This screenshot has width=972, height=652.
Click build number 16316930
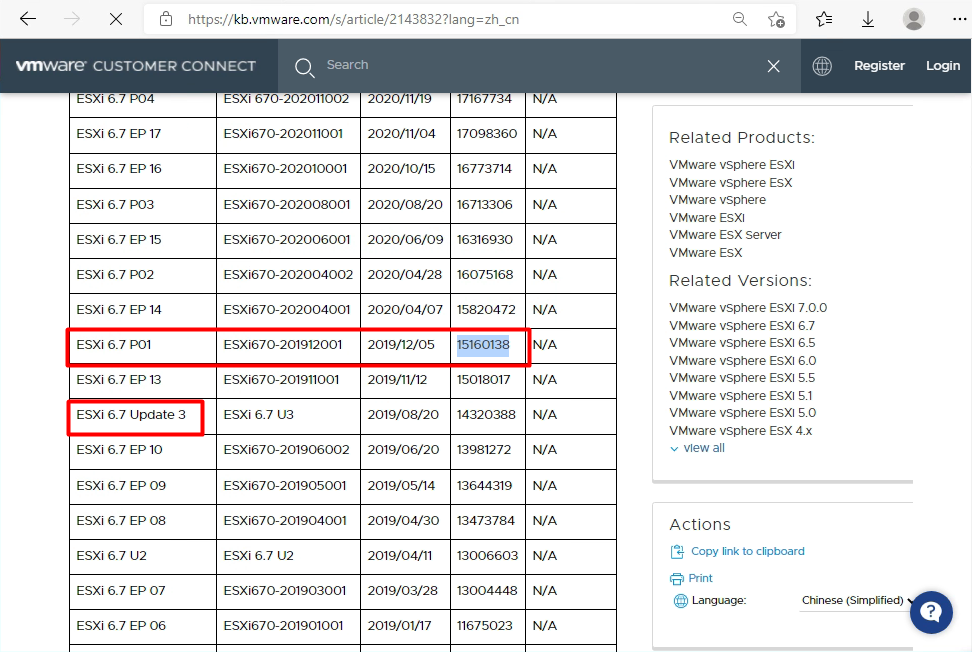pos(485,239)
